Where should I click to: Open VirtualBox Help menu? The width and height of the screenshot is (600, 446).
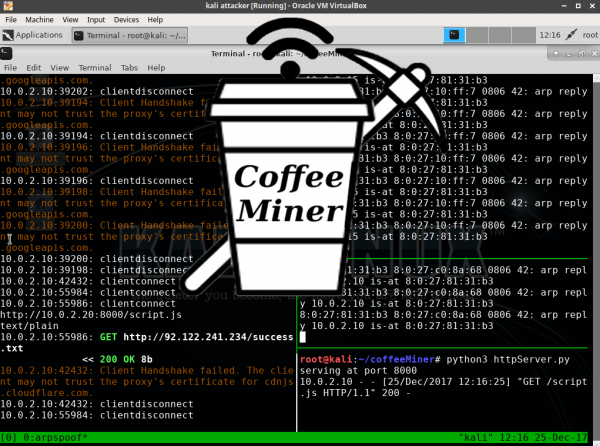[157, 19]
